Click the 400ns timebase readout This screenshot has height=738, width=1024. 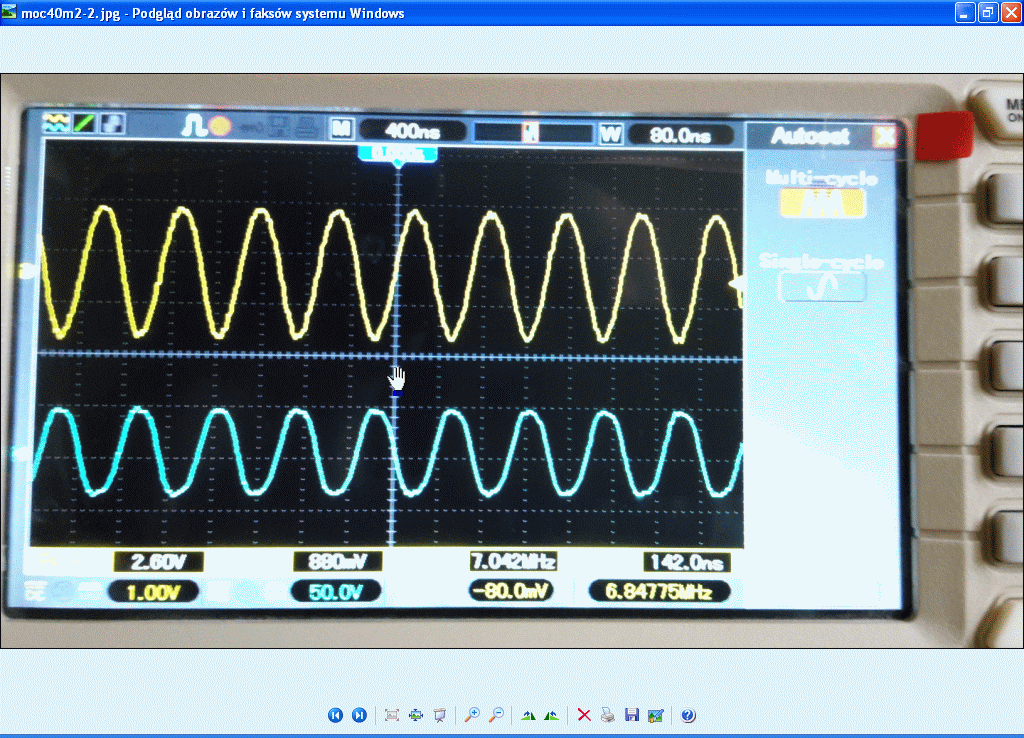pyautogui.click(x=413, y=131)
